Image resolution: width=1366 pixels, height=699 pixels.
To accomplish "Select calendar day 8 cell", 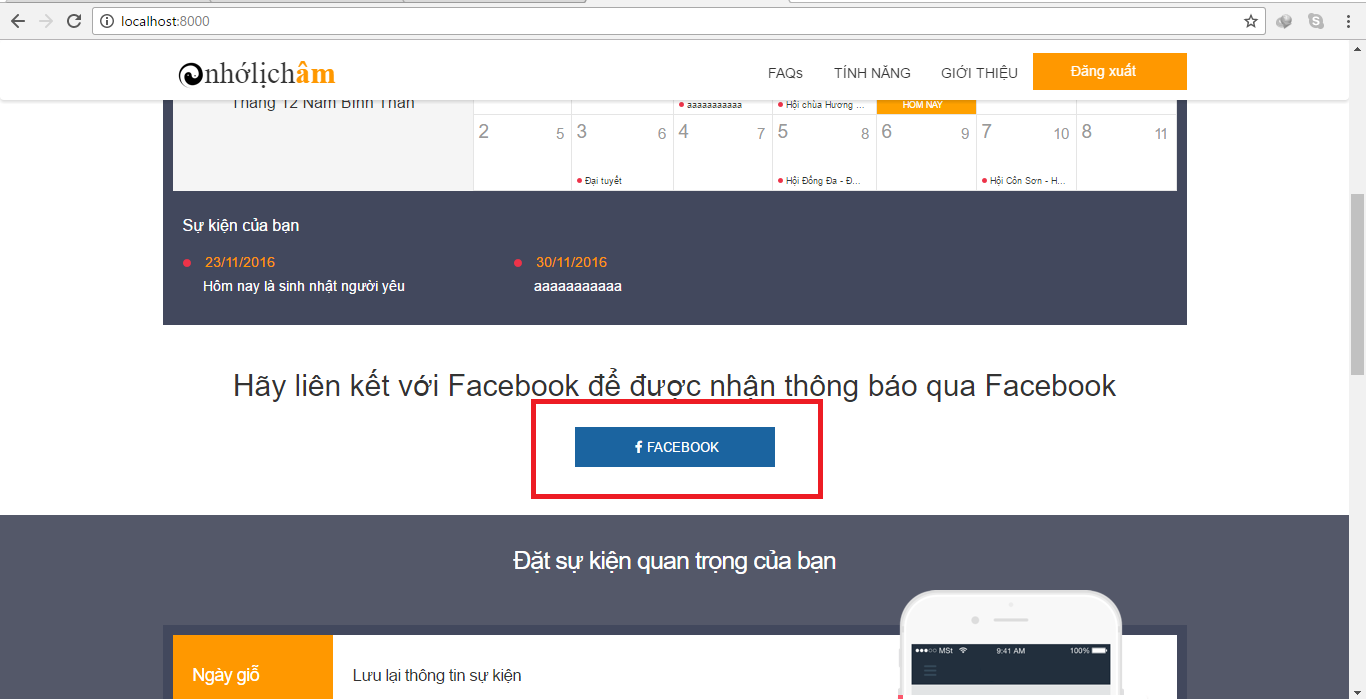I will click(1126, 152).
